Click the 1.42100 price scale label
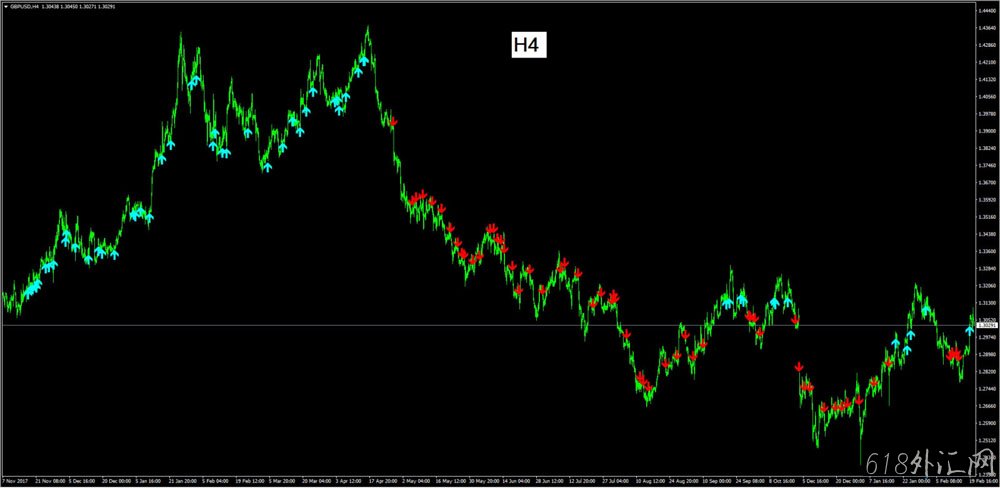The width and height of the screenshot is (1000, 488). (x=988, y=63)
